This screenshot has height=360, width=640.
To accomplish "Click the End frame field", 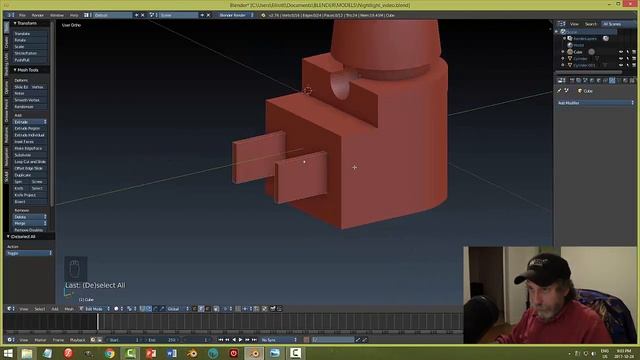I will coord(162,340).
